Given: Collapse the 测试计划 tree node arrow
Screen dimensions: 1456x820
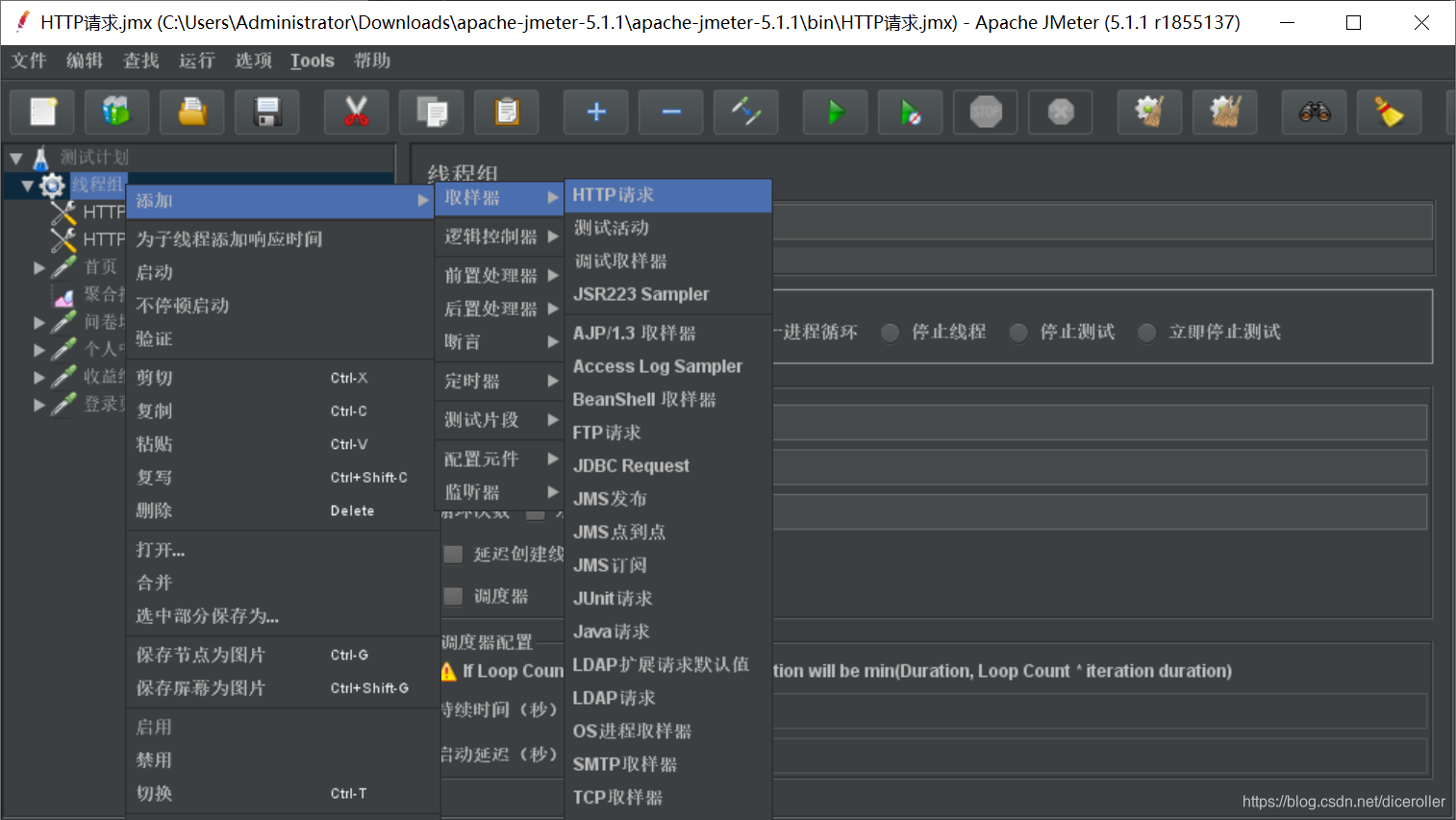Looking at the screenshot, I should pyautogui.click(x=16, y=158).
